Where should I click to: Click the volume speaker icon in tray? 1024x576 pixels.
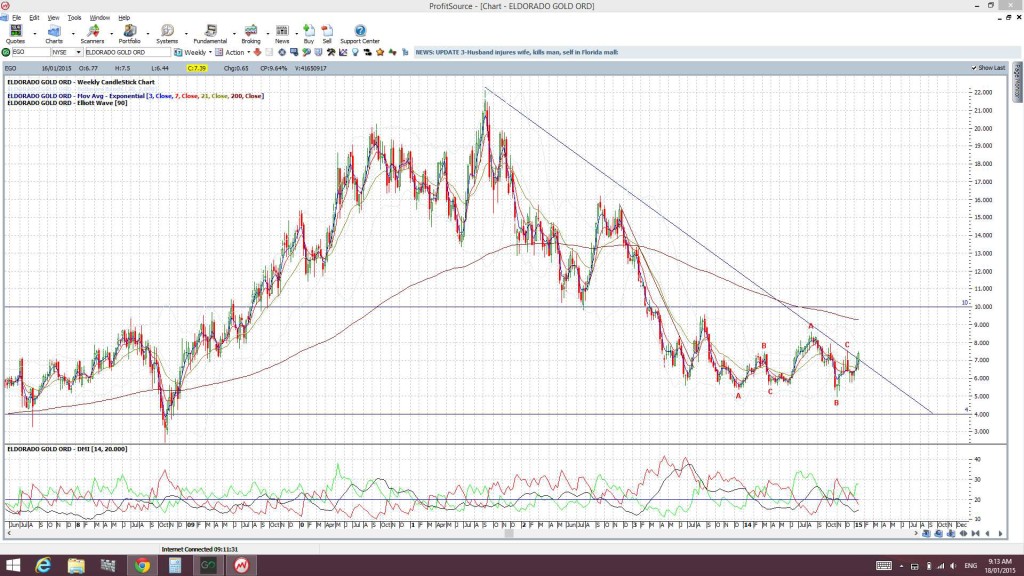[x=953, y=566]
